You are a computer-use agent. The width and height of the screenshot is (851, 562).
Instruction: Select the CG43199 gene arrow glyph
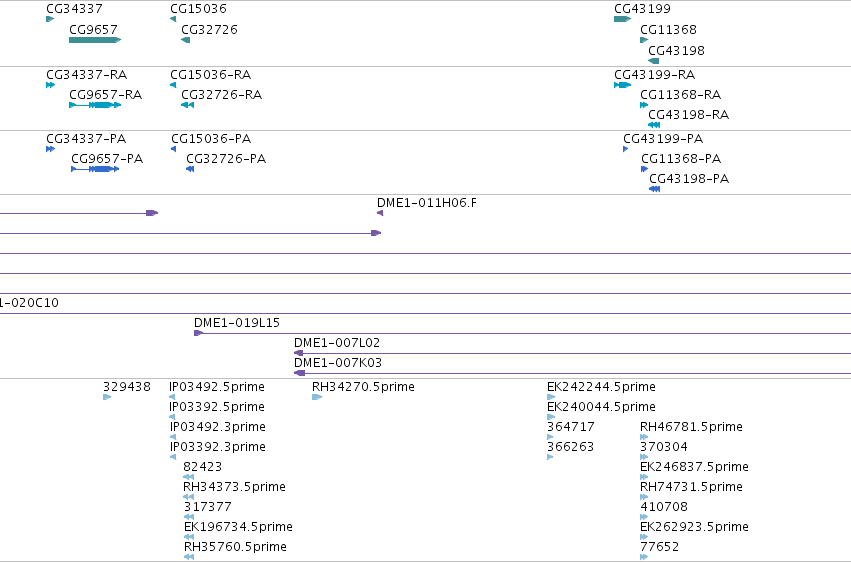tap(623, 19)
